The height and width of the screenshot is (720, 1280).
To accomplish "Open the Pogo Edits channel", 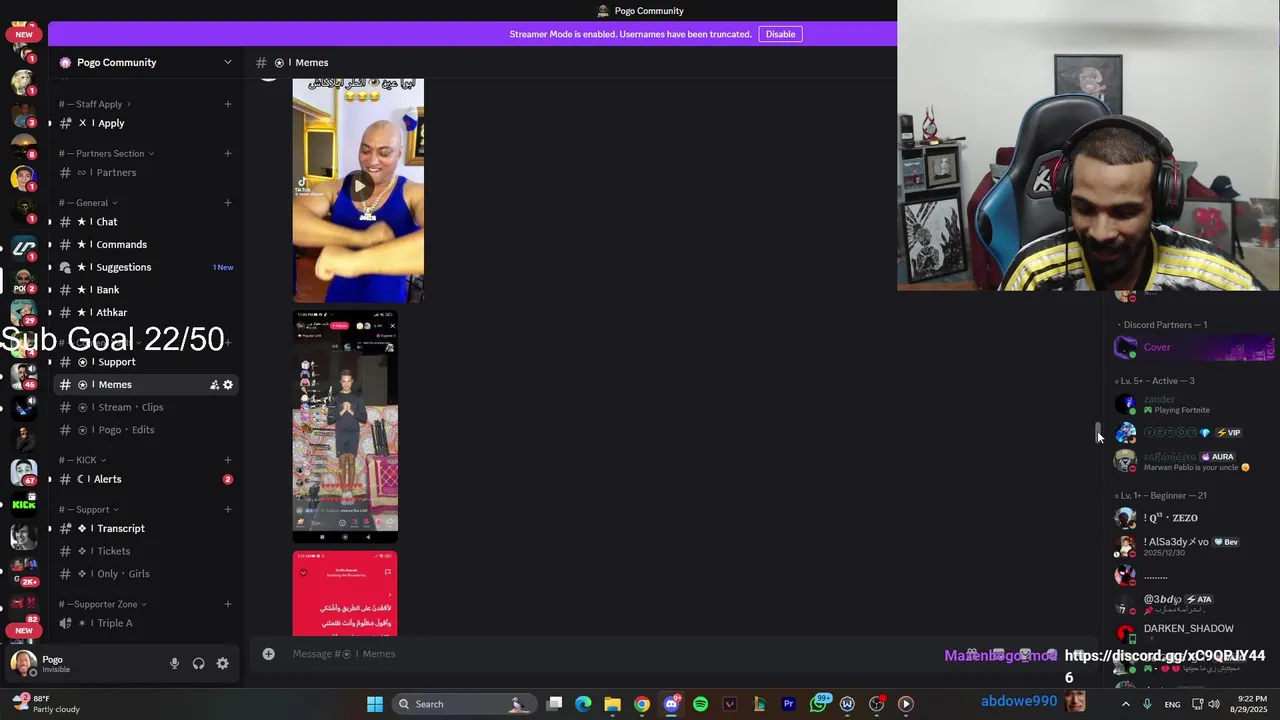I will [x=145, y=430].
